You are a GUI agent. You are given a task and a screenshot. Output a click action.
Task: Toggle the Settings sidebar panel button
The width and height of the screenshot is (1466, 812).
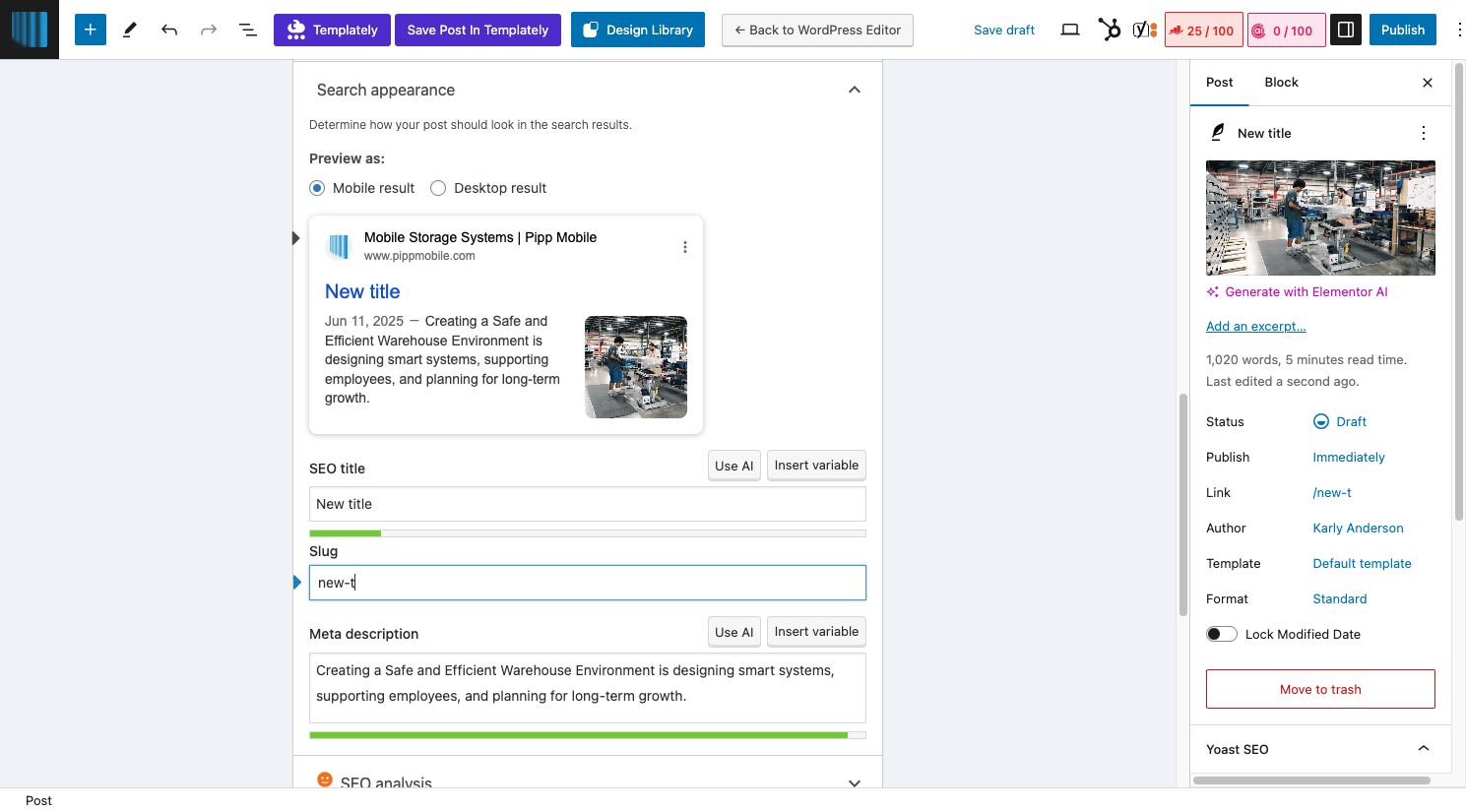coord(1346,30)
